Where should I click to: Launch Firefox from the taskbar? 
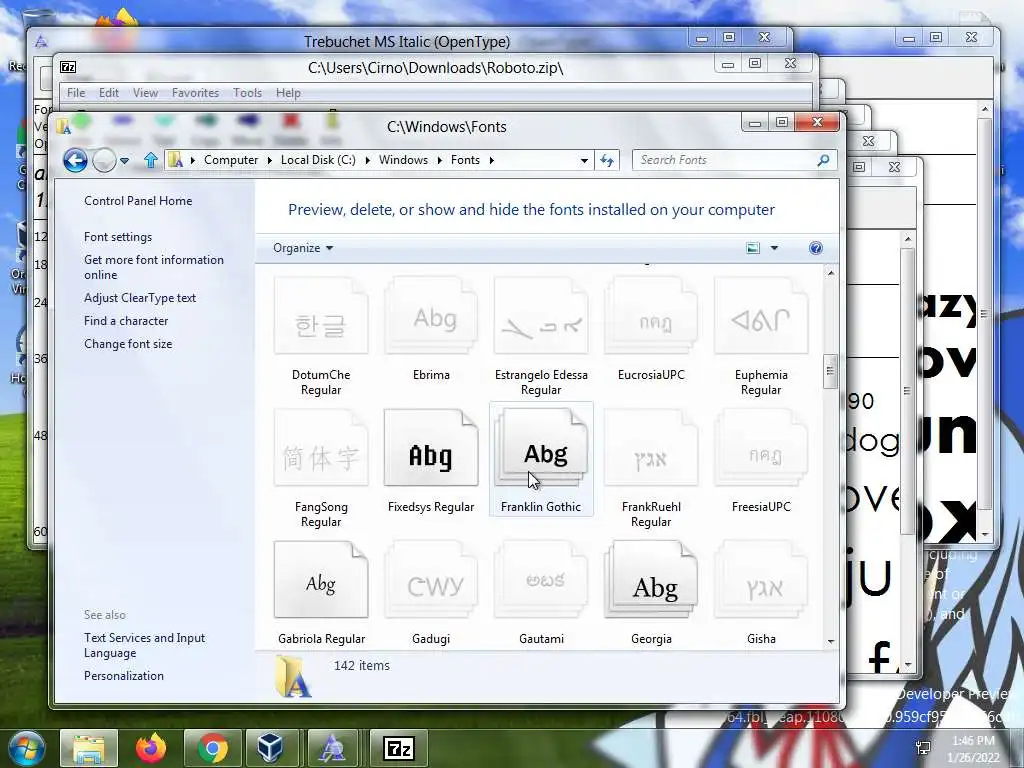tap(151, 748)
